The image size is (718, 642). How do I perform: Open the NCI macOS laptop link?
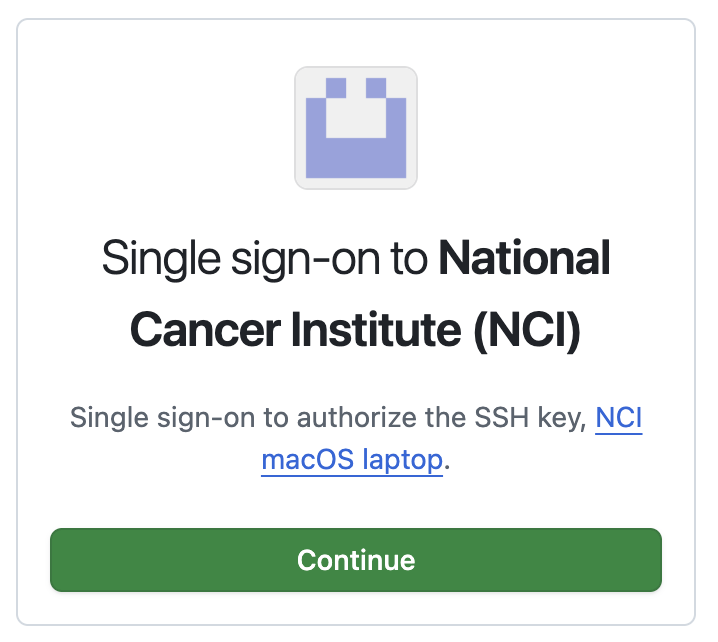(351, 461)
